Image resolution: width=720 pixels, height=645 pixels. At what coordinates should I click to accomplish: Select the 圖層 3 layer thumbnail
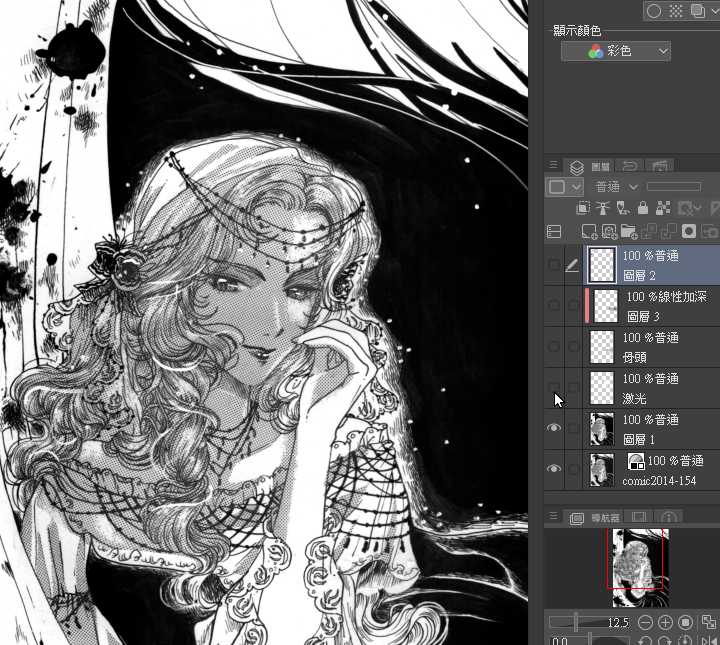click(x=606, y=306)
